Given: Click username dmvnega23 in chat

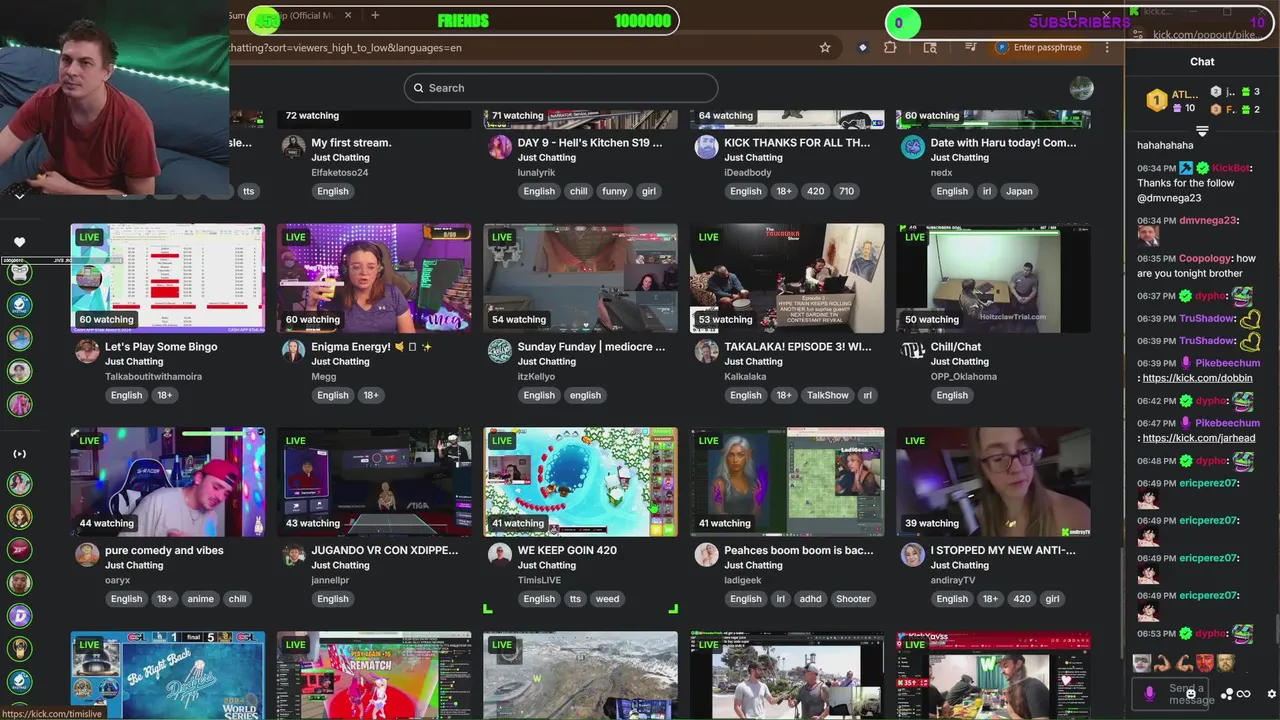Looking at the screenshot, I should click(1207, 220).
